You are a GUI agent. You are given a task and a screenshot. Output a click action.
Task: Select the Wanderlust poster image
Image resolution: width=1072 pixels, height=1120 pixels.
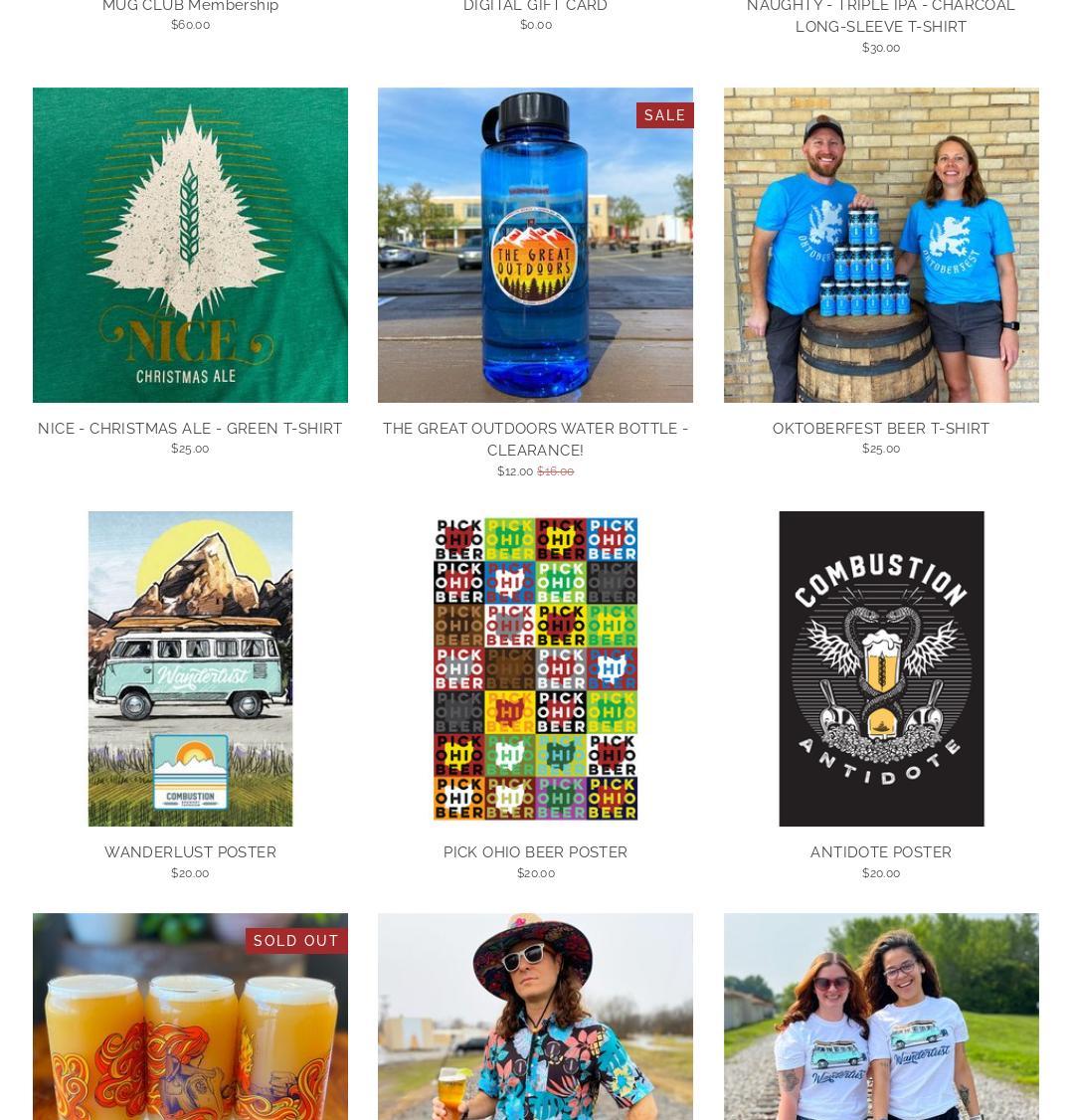190,668
